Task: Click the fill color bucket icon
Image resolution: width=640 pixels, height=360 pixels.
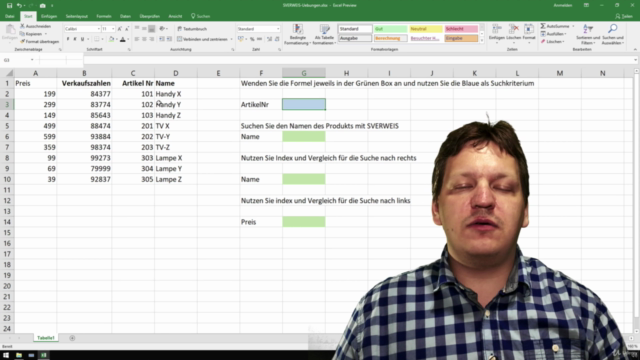Action: 111,39
